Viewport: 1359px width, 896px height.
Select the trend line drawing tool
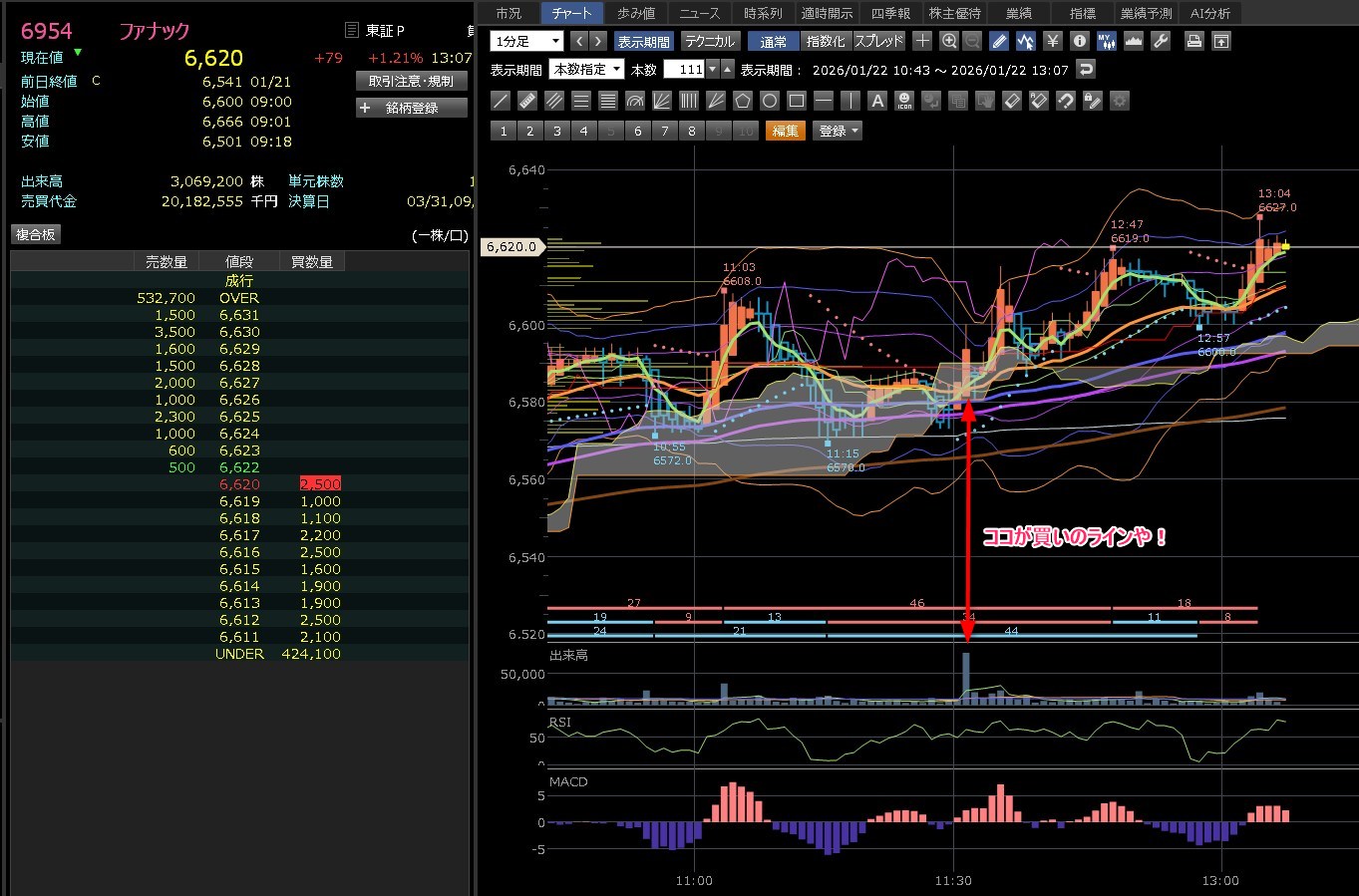(502, 101)
